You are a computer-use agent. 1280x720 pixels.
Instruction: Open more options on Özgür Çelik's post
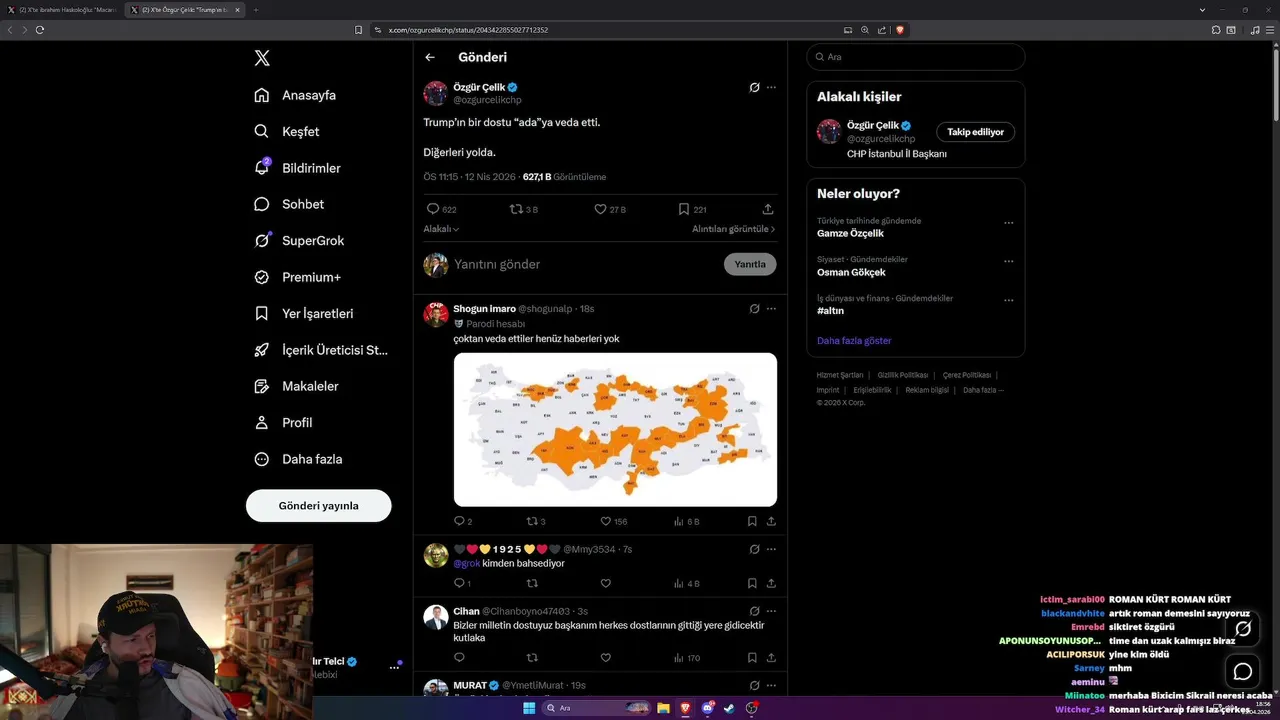771,87
